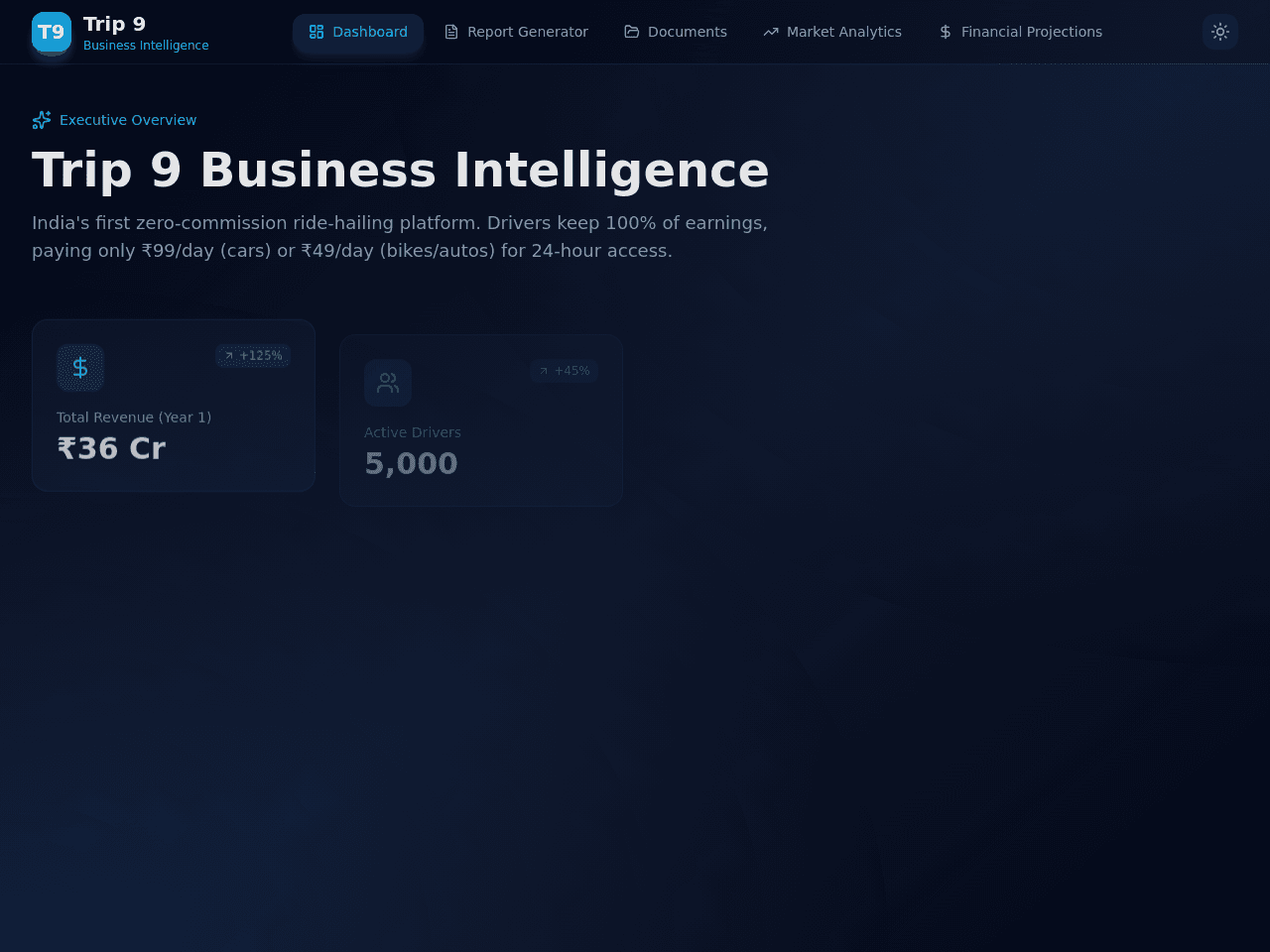
Task: Click the Documents folder icon
Action: (x=632, y=32)
